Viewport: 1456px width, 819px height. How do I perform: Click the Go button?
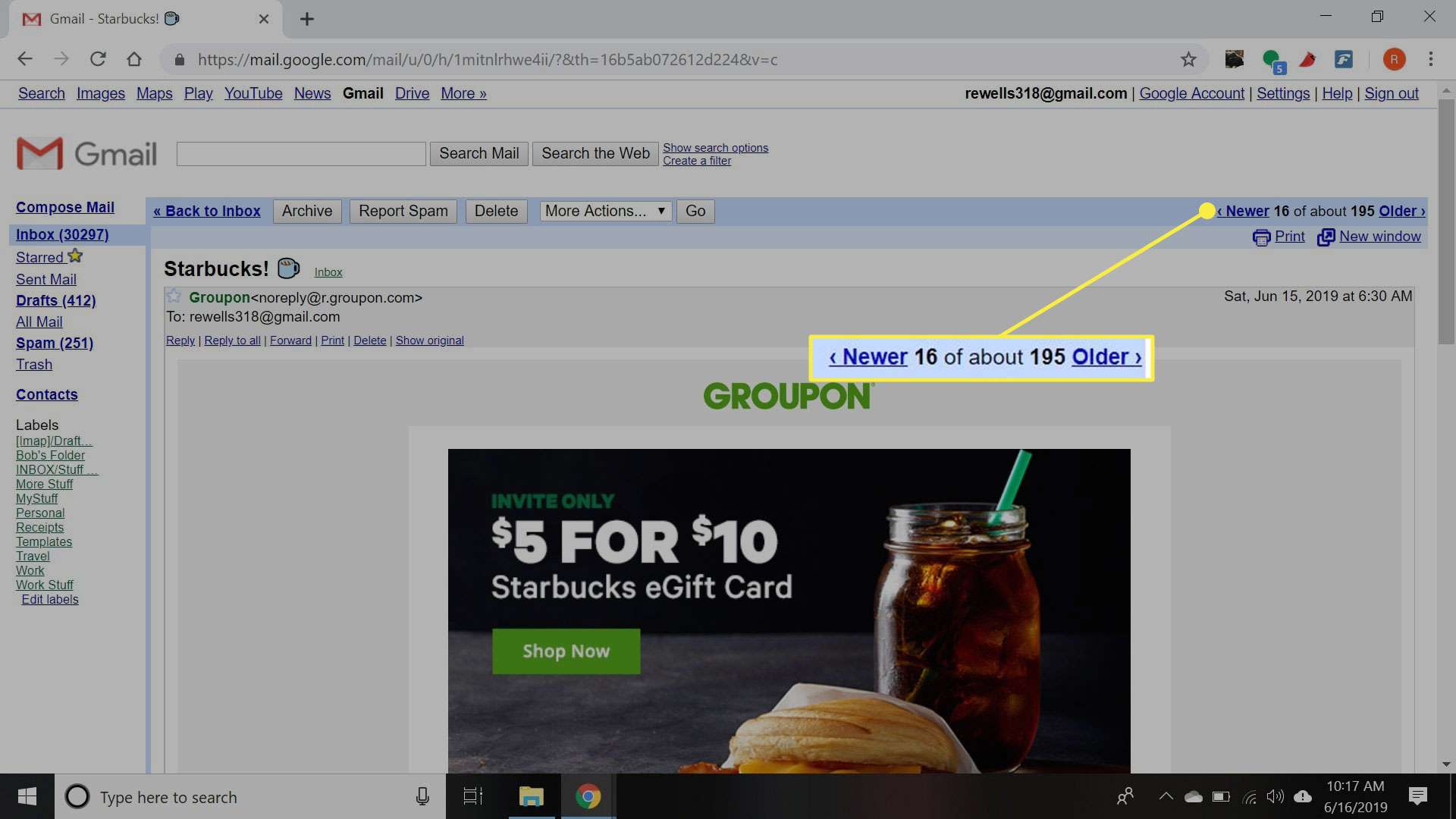pos(695,211)
